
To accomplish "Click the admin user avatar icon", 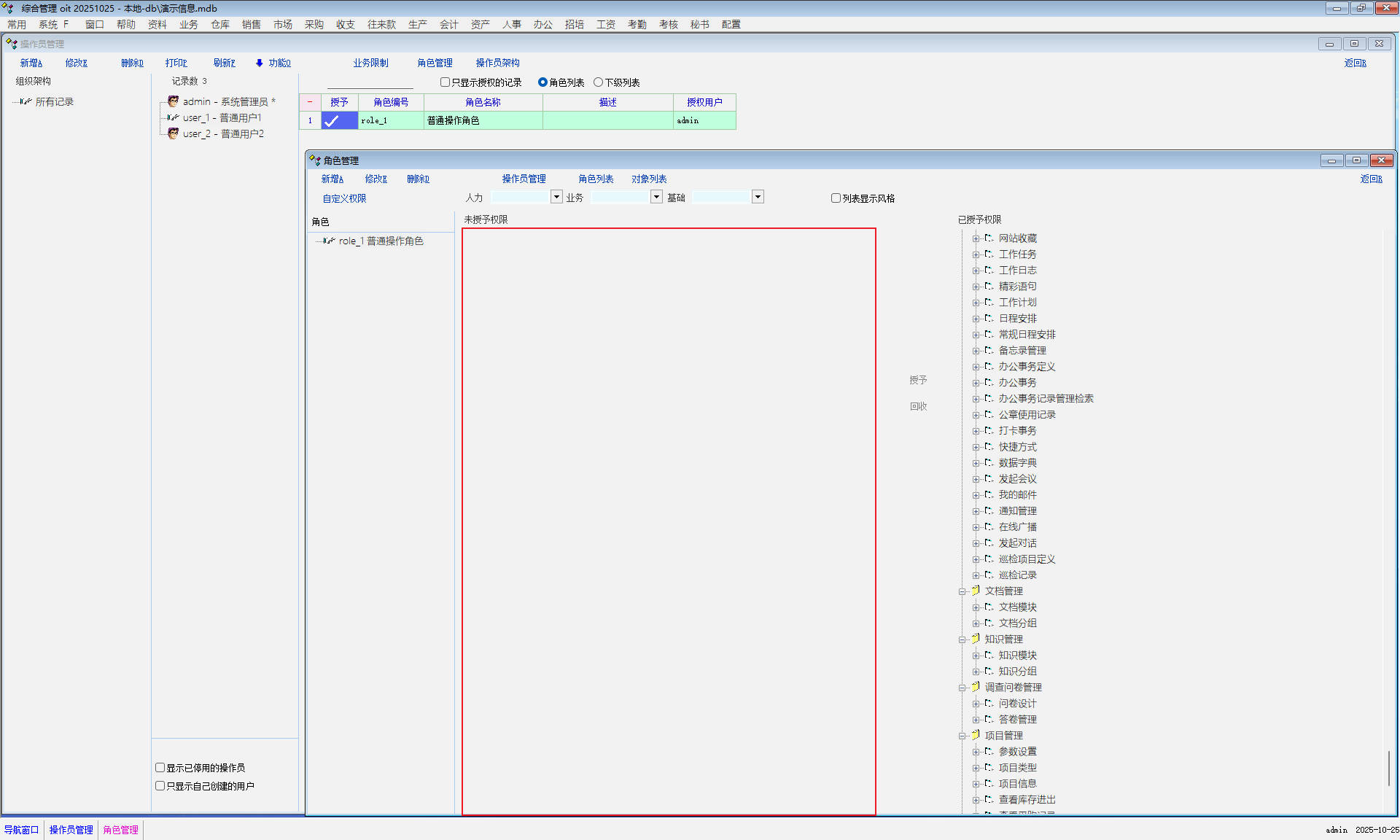I will (173, 101).
